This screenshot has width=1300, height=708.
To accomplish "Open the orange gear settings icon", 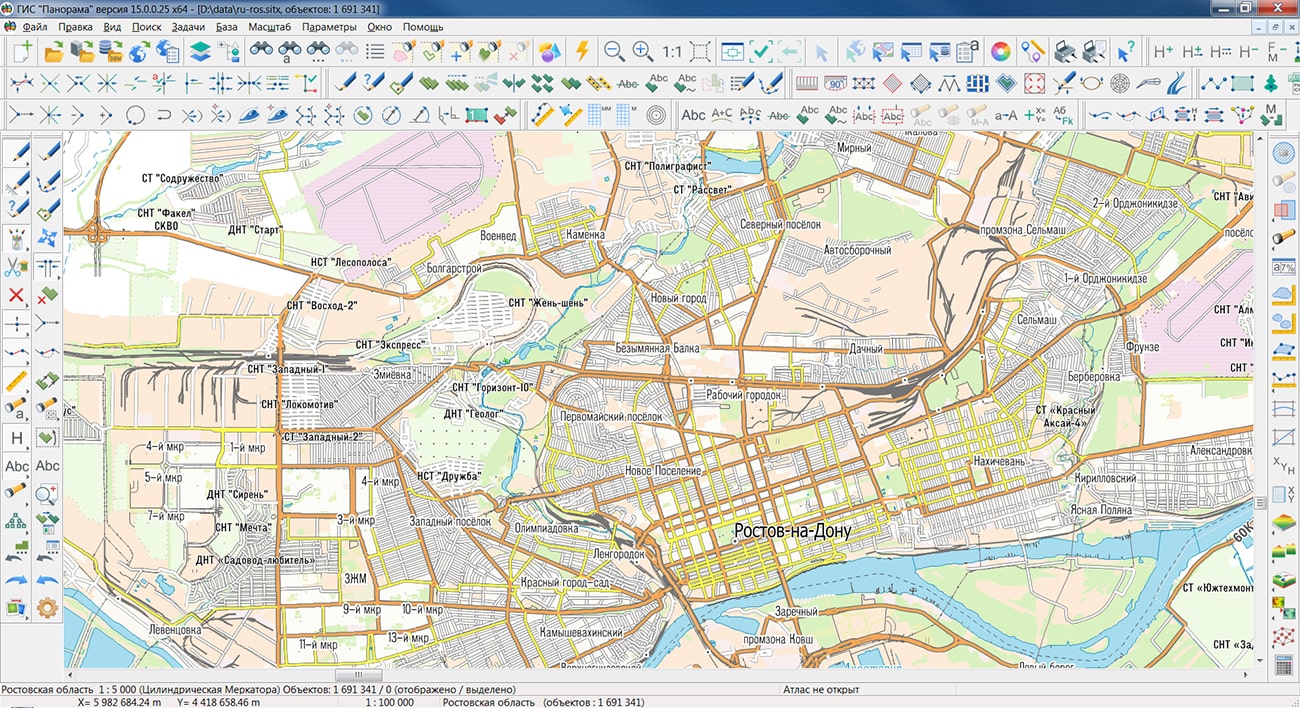I will click(47, 607).
